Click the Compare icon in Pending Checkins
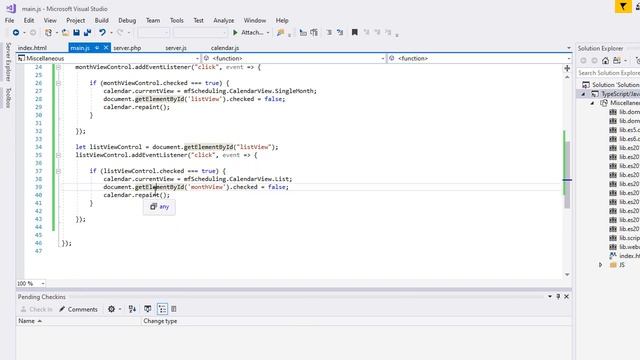Screen dimensions: 640x360 coord(132,309)
